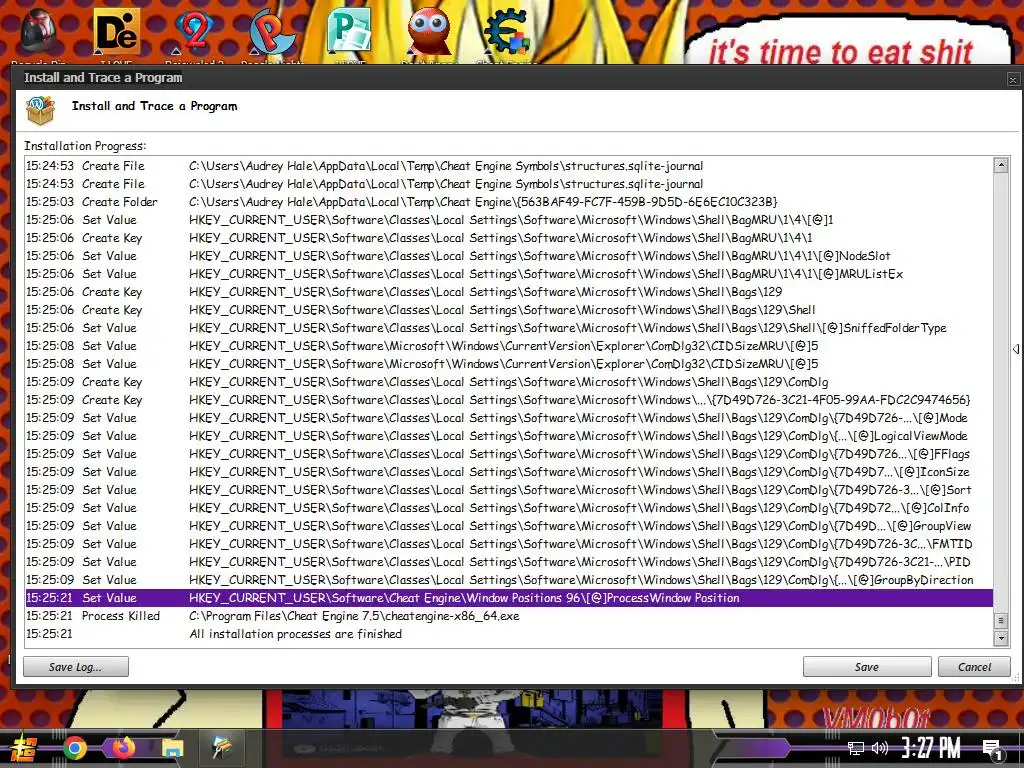1024x768 pixels.
Task: Open Firefox from the taskbar
Action: pos(123,748)
